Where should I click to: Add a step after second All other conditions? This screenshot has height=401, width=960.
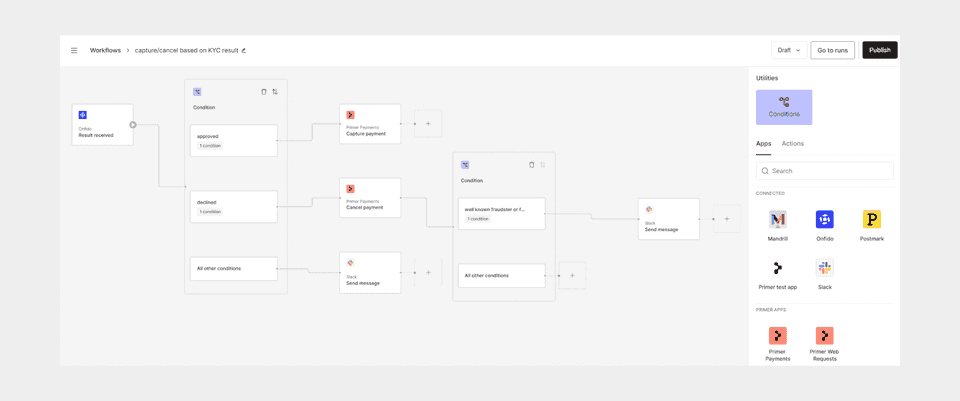coord(572,275)
